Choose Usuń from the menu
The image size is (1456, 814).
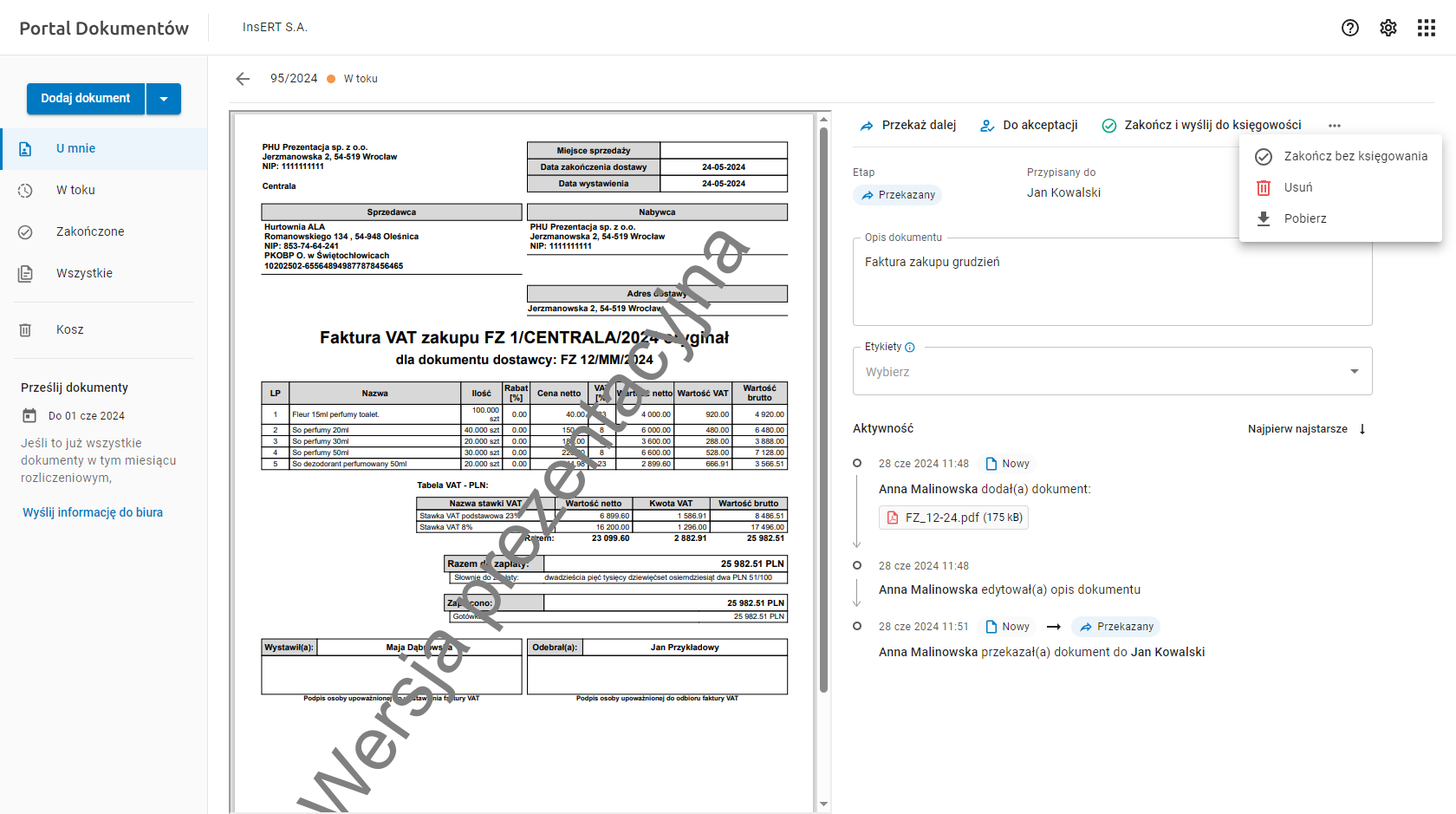point(1341,187)
